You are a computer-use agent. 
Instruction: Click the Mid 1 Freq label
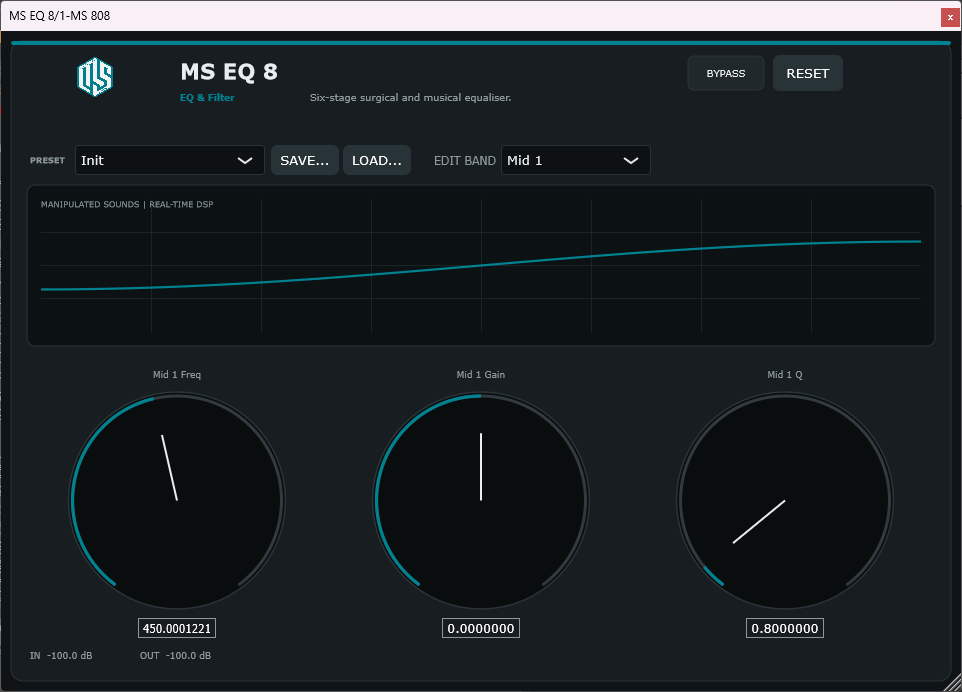pos(177,375)
